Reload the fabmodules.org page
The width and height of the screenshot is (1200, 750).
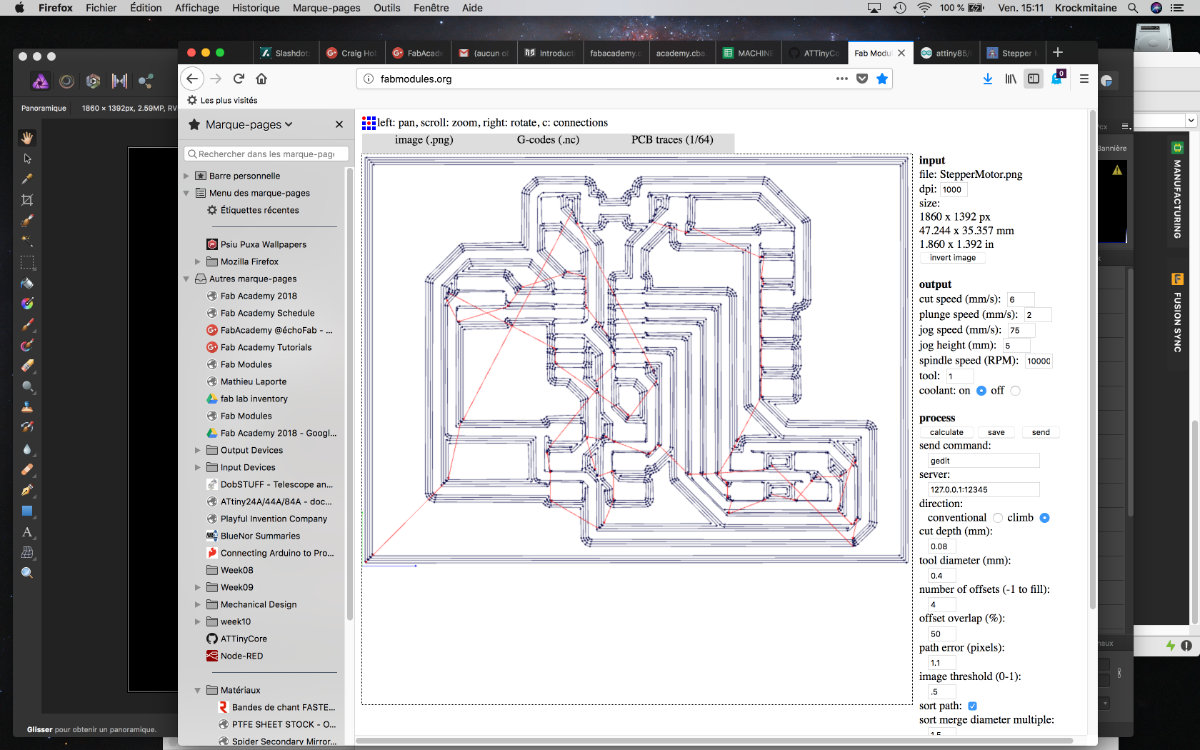pos(239,78)
